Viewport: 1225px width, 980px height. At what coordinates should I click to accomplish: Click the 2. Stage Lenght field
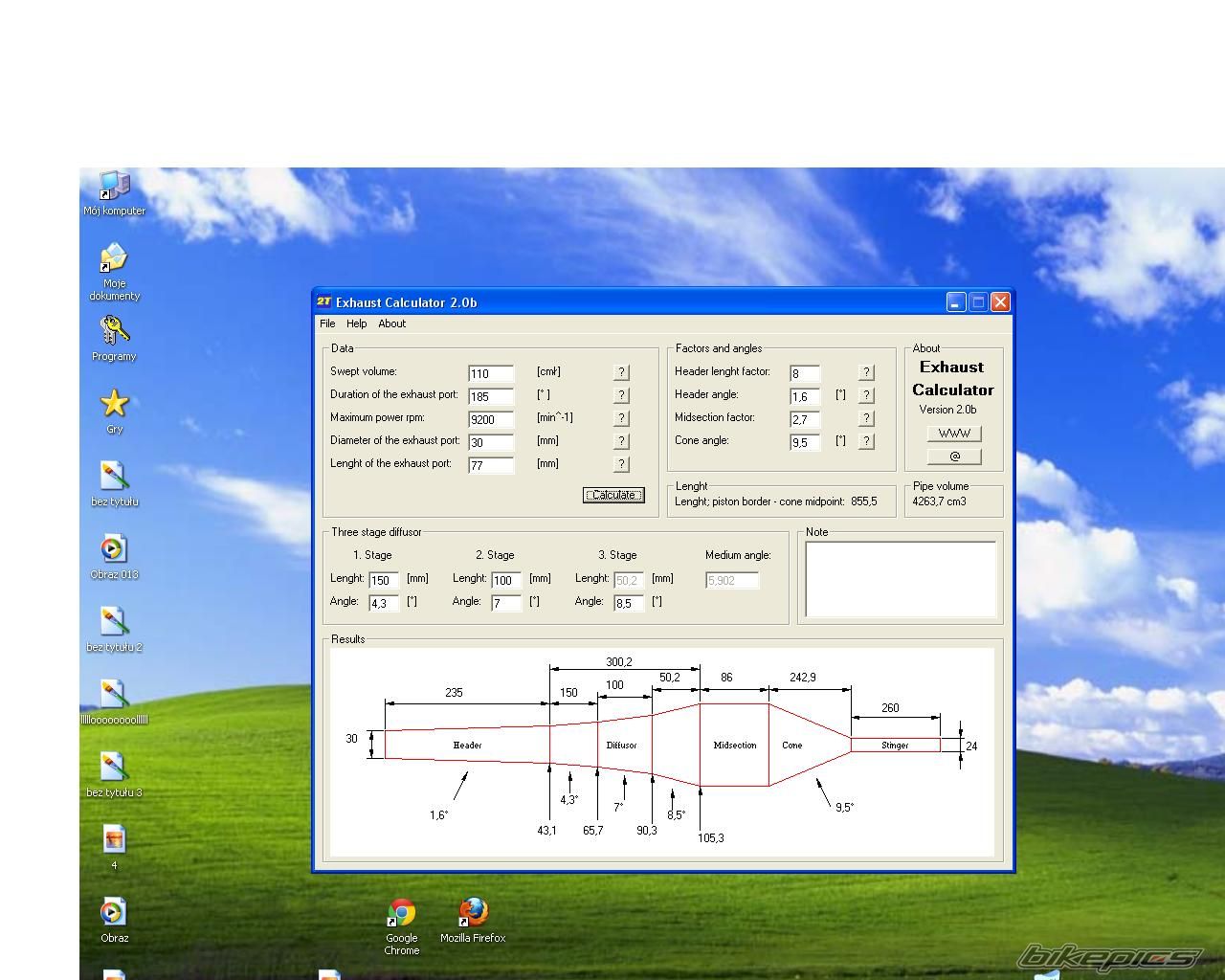point(506,580)
